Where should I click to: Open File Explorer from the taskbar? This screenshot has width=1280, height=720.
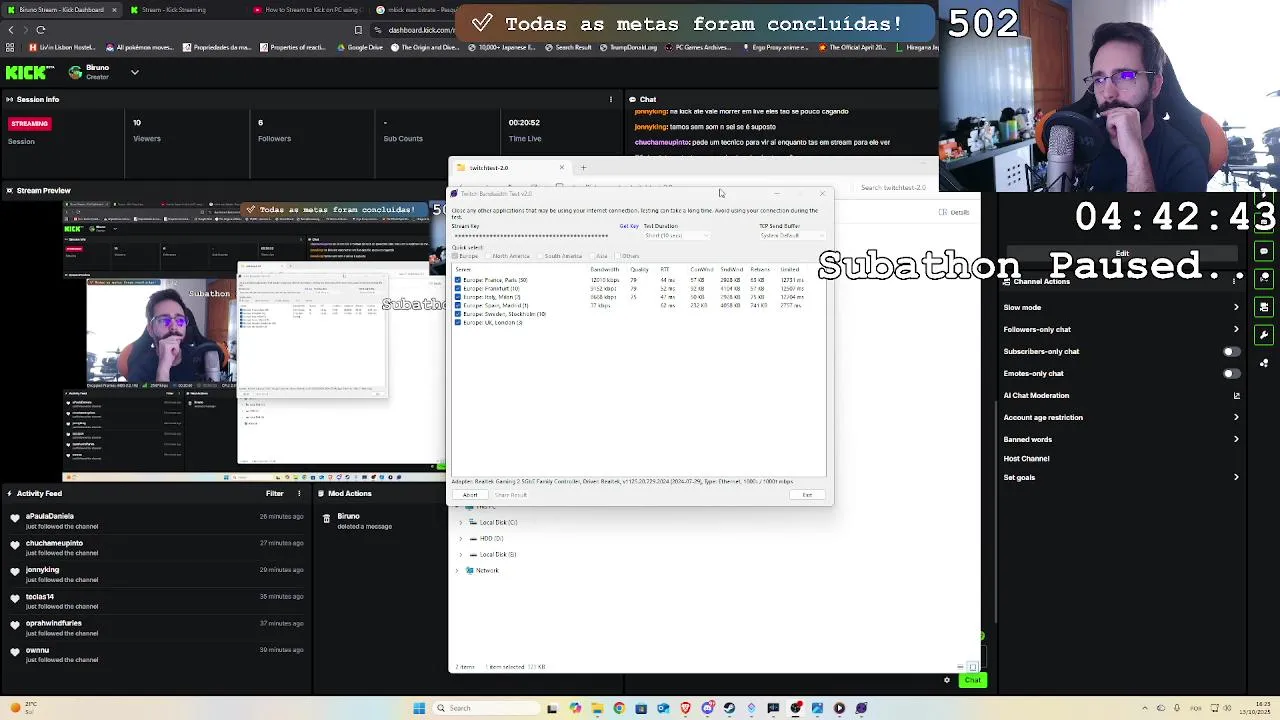coord(597,708)
